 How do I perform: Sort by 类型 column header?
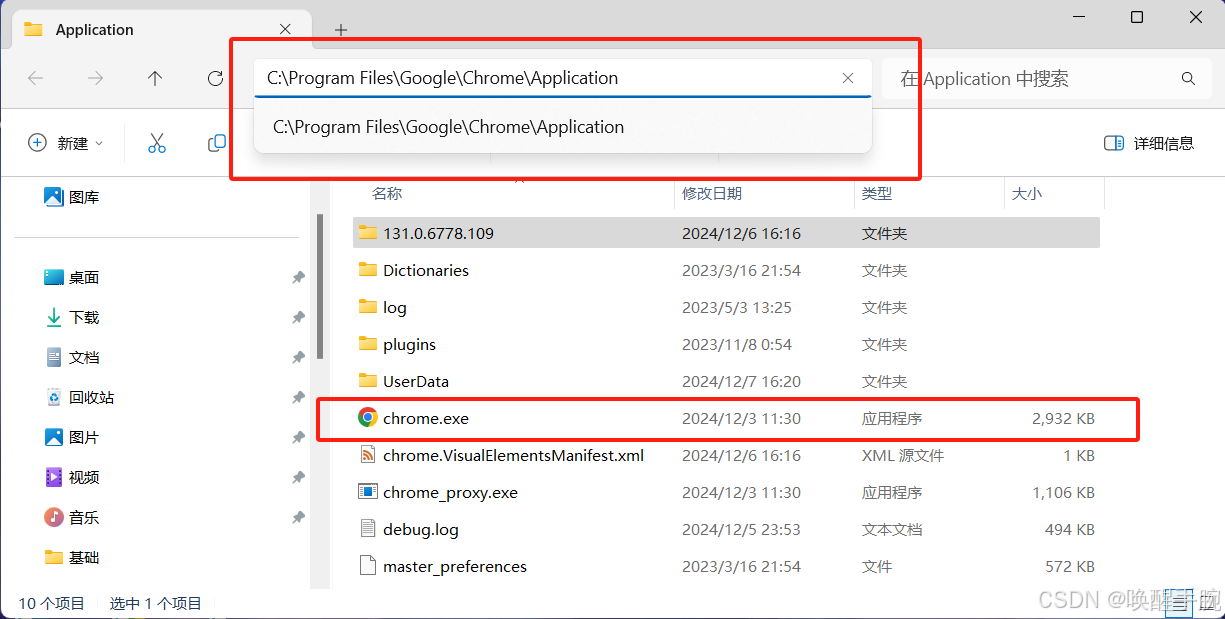tap(877, 194)
